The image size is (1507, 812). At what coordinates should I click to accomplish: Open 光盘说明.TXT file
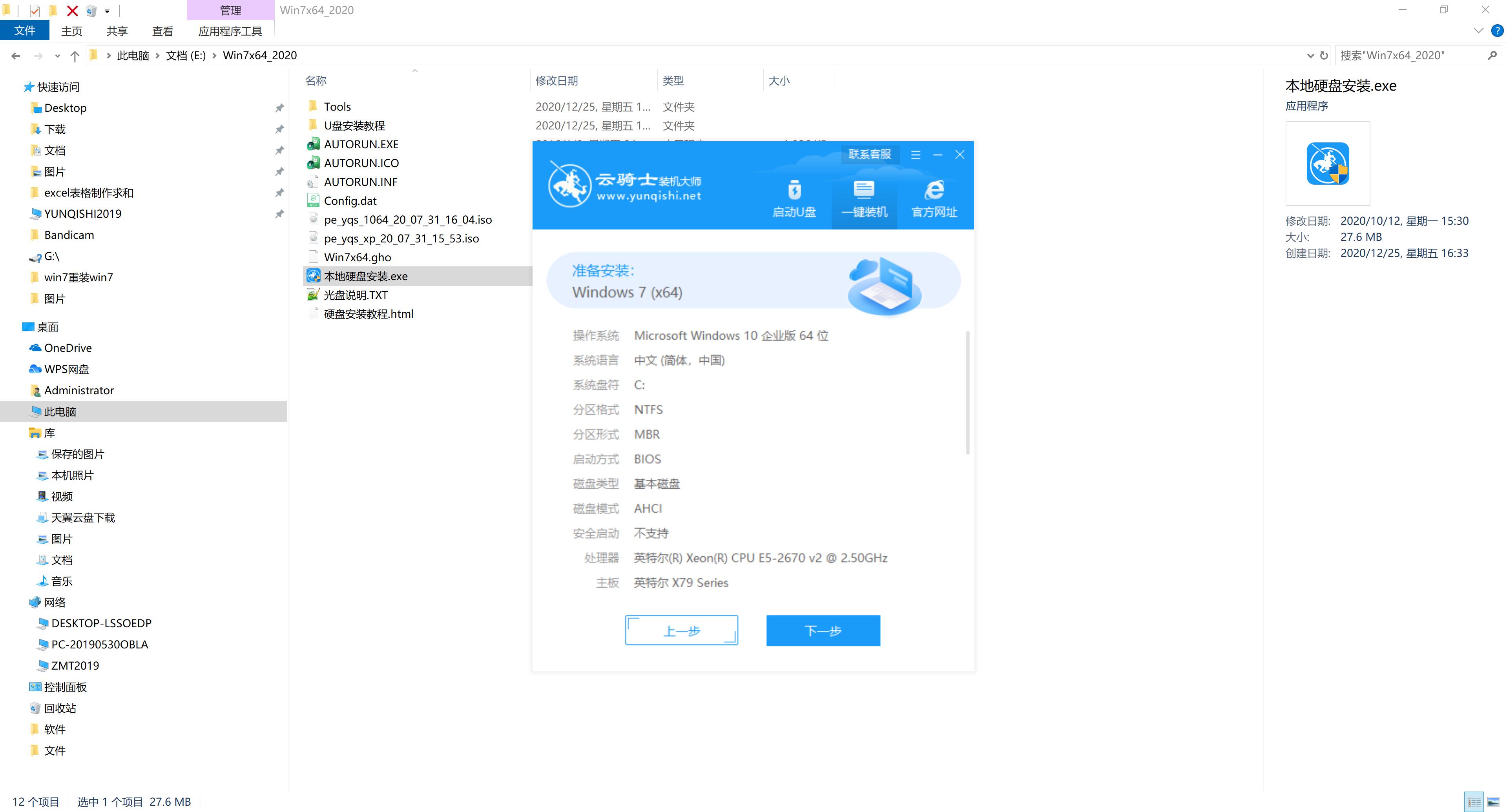[356, 294]
